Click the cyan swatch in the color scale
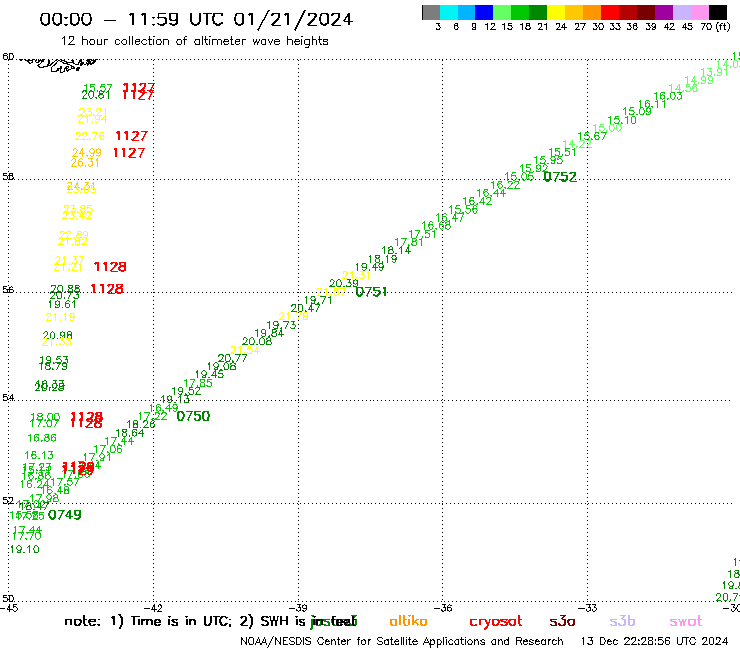Screen dimensions: 740x650 point(448,12)
